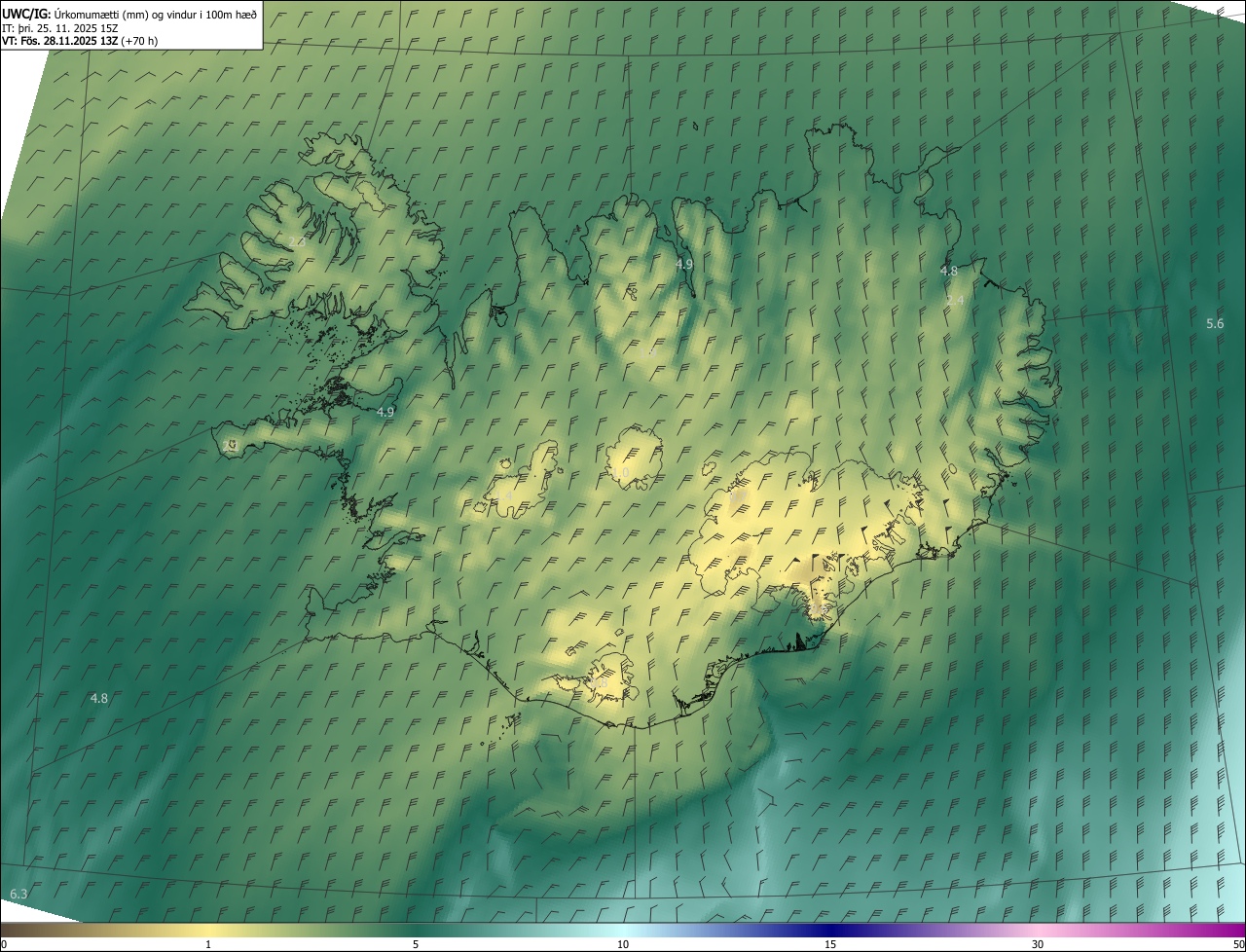
Task: Click colorbar tick label "1"
Action: [208, 944]
